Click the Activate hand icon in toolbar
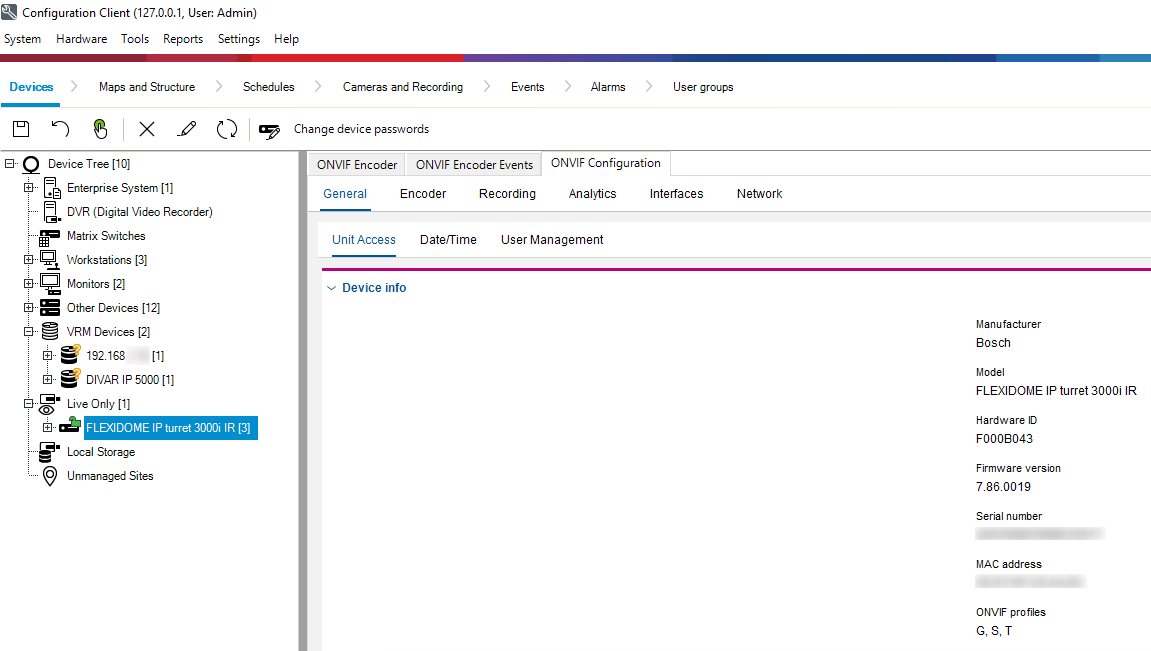The image size is (1151, 651). tap(100, 129)
